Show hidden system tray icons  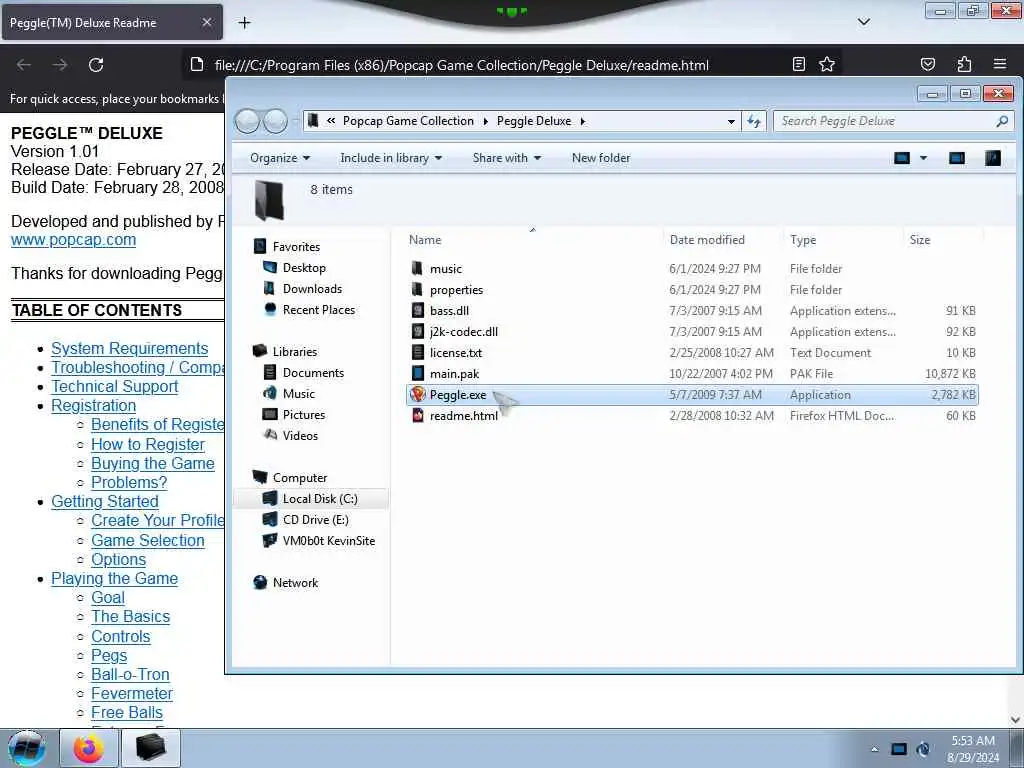coord(874,749)
